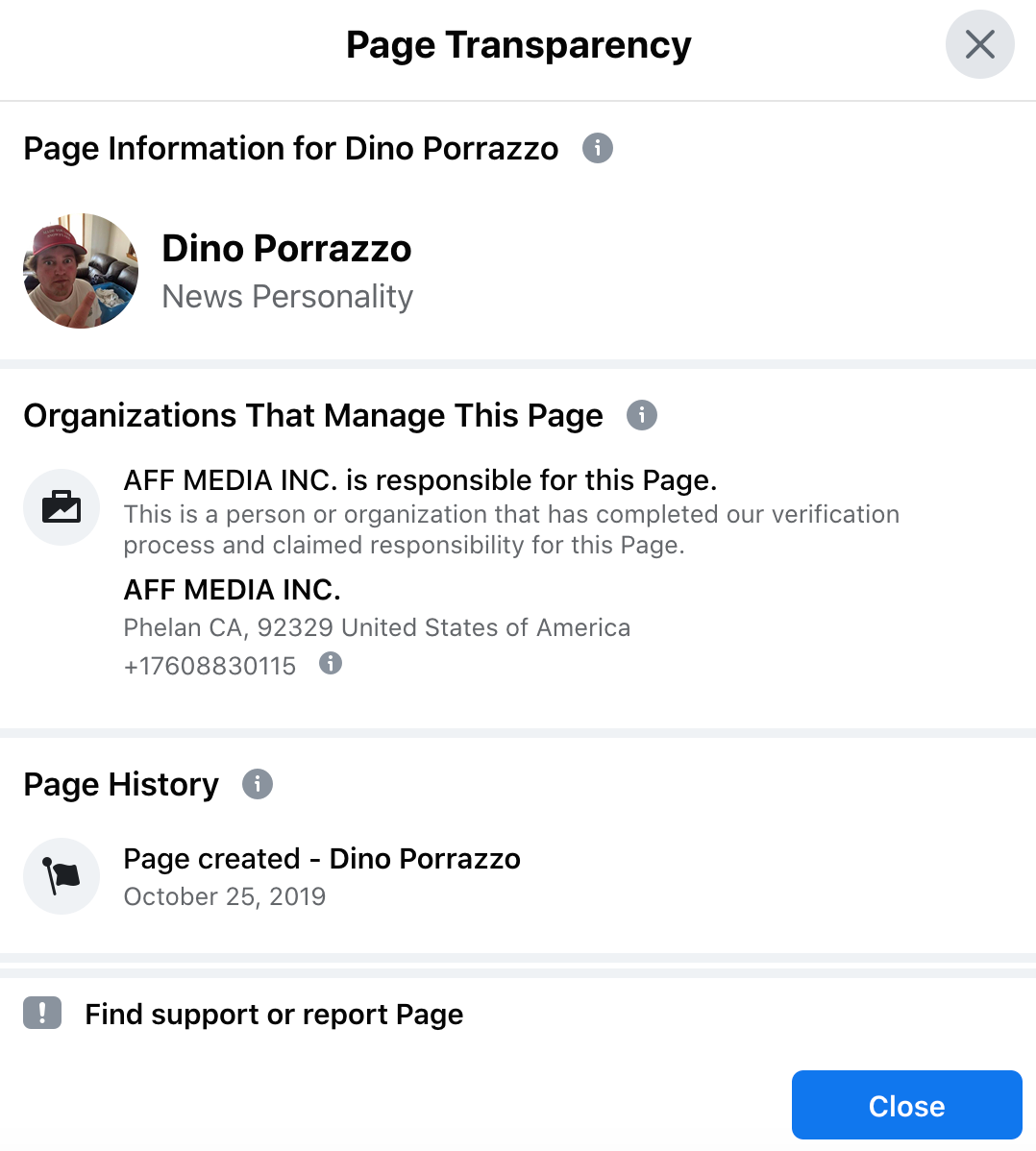Select the AFF MEDIA INC. organization name

coord(232,590)
